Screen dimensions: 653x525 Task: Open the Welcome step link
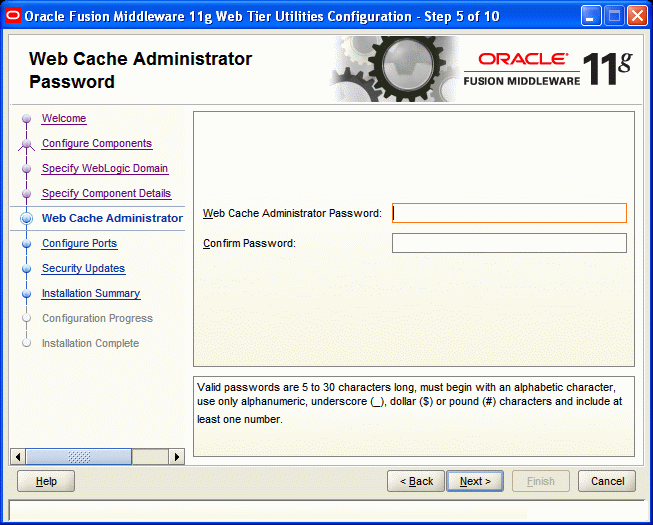(64, 119)
